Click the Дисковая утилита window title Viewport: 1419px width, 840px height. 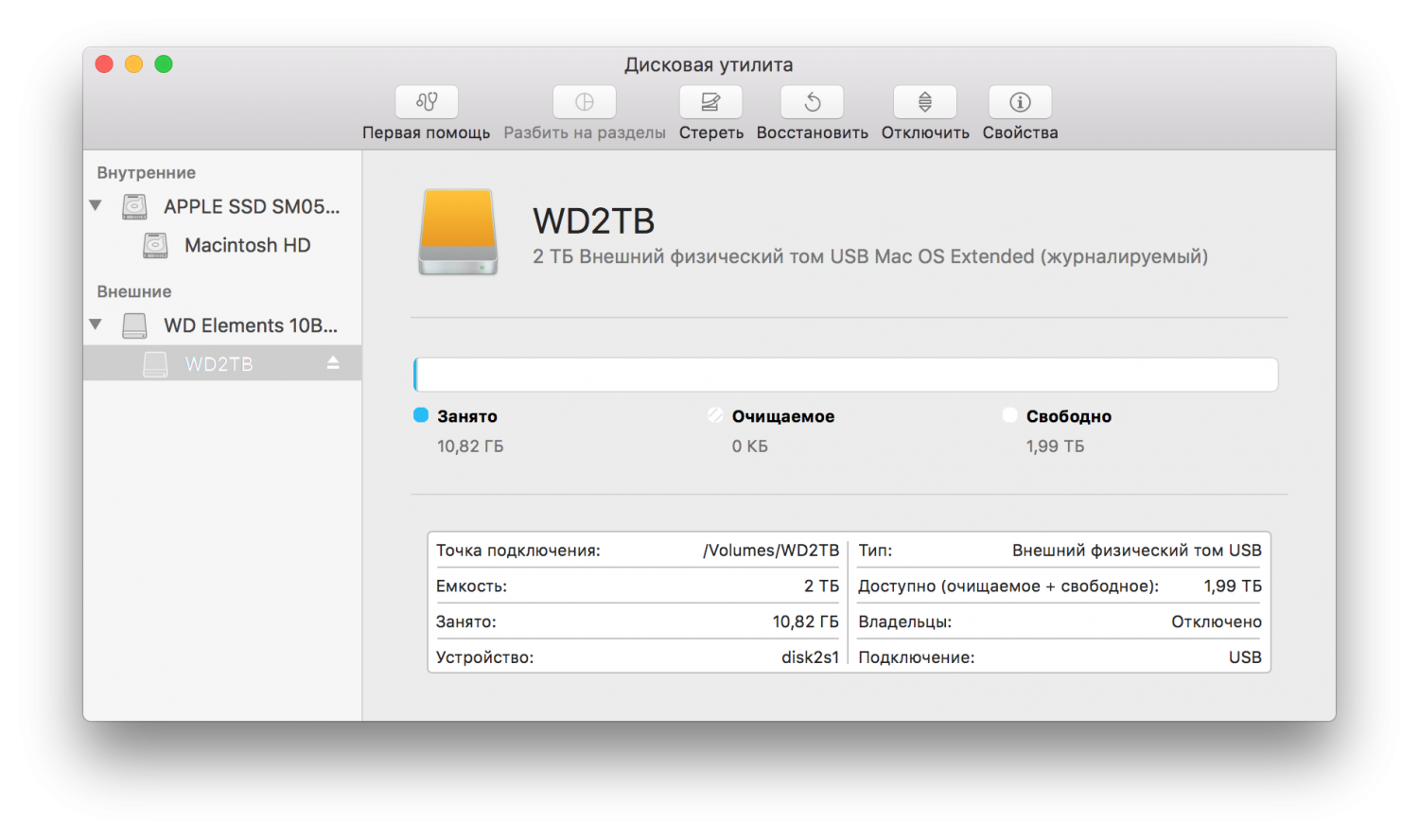(709, 65)
